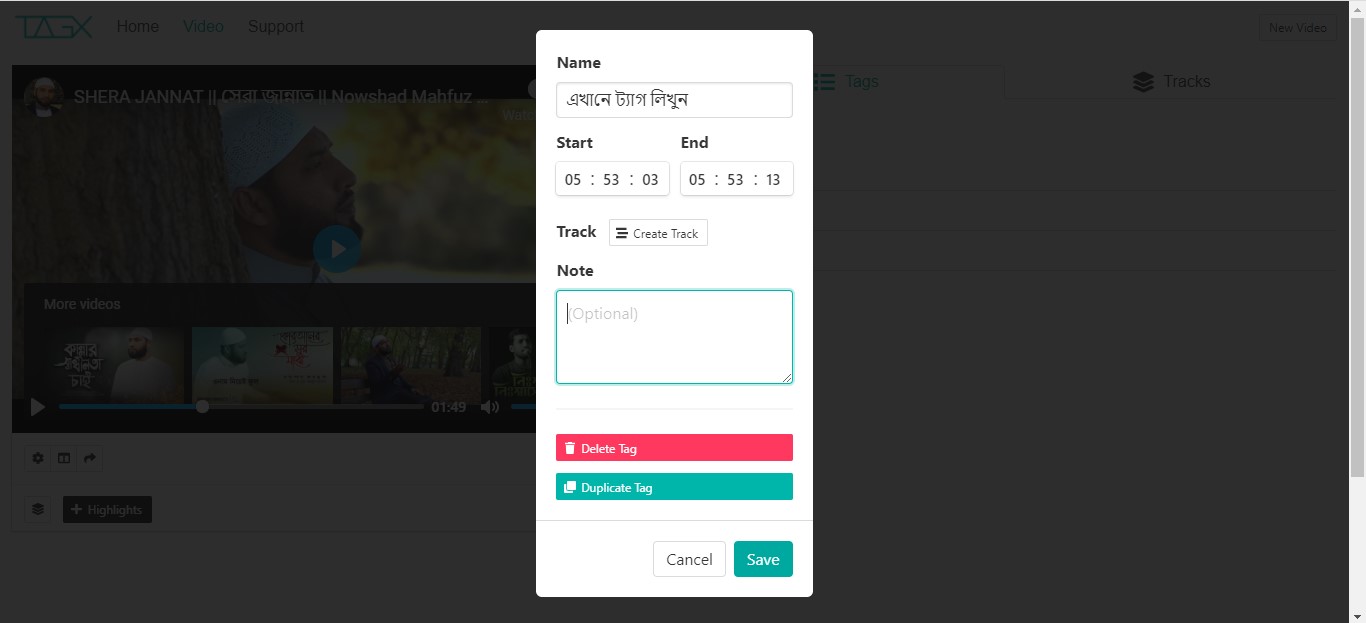
Task: Click the layers icon beside Highlights
Action: click(38, 509)
